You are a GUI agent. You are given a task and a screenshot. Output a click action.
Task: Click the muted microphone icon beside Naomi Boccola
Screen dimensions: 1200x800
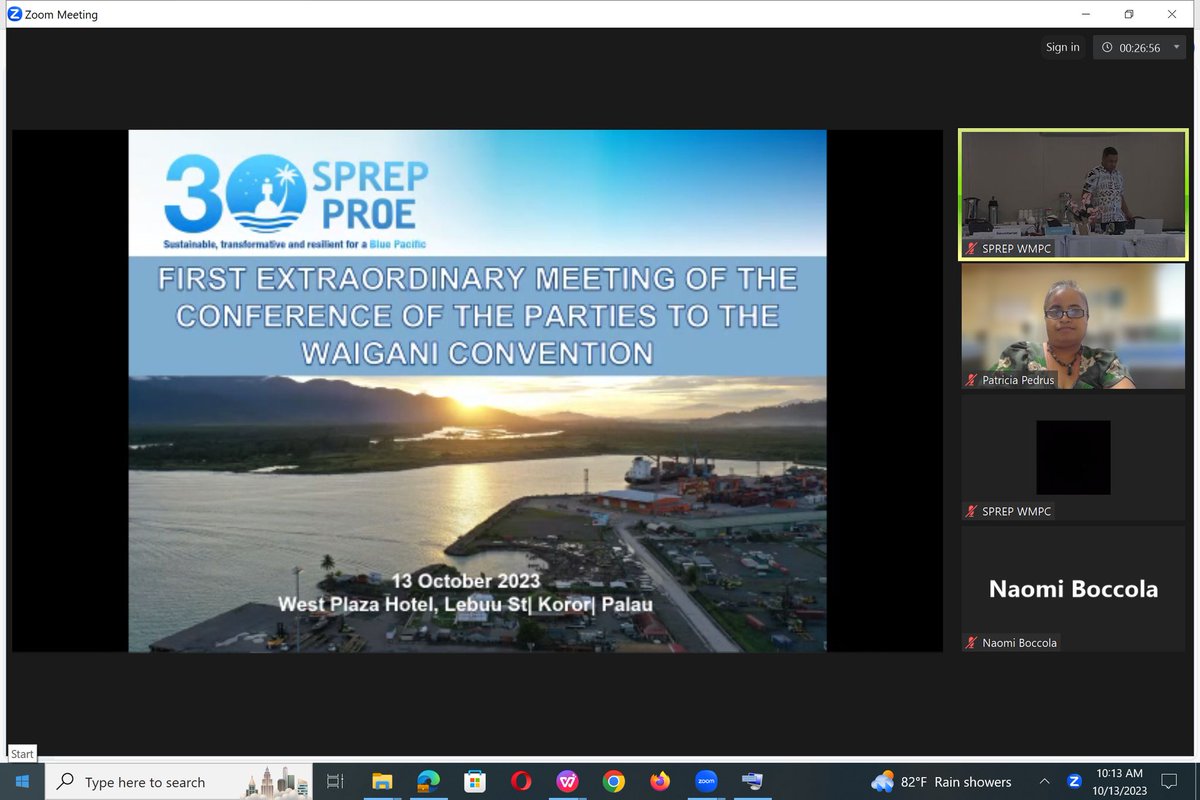[970, 642]
